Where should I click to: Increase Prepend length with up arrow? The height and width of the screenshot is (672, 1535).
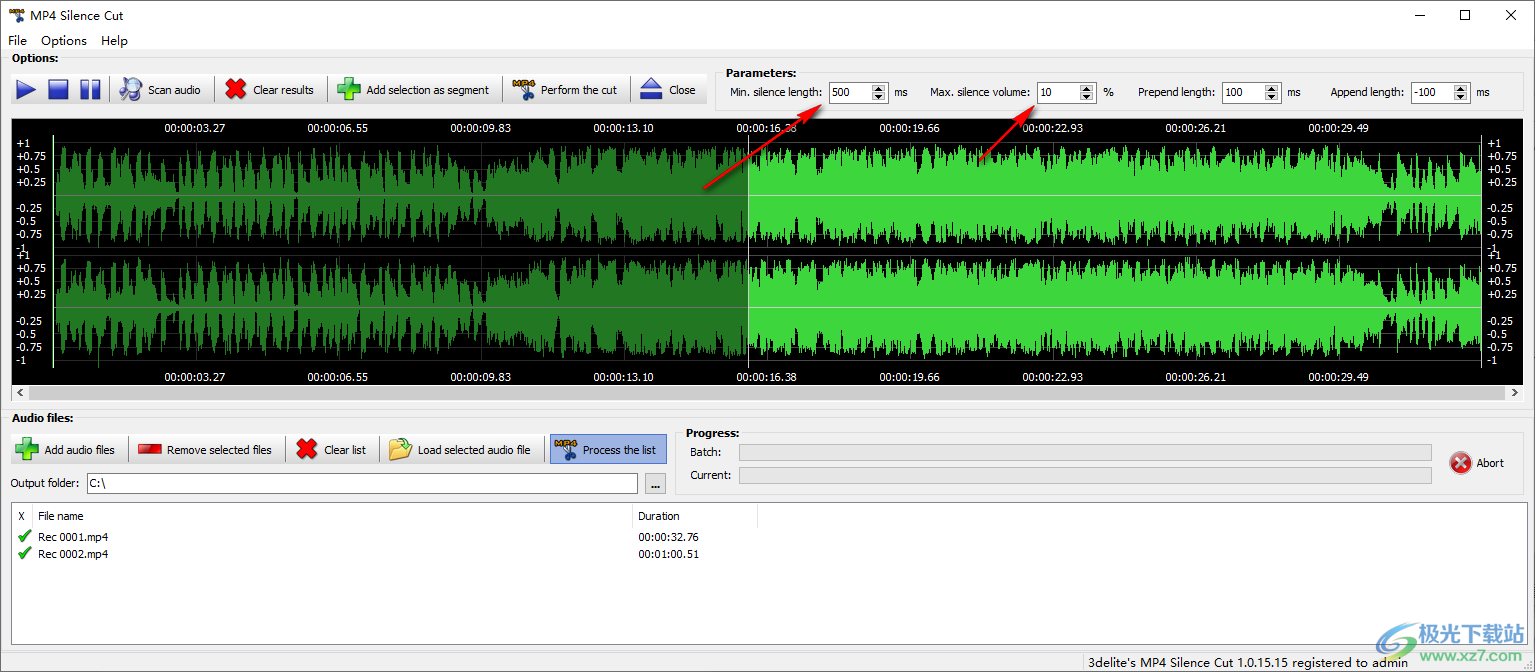tap(1272, 88)
